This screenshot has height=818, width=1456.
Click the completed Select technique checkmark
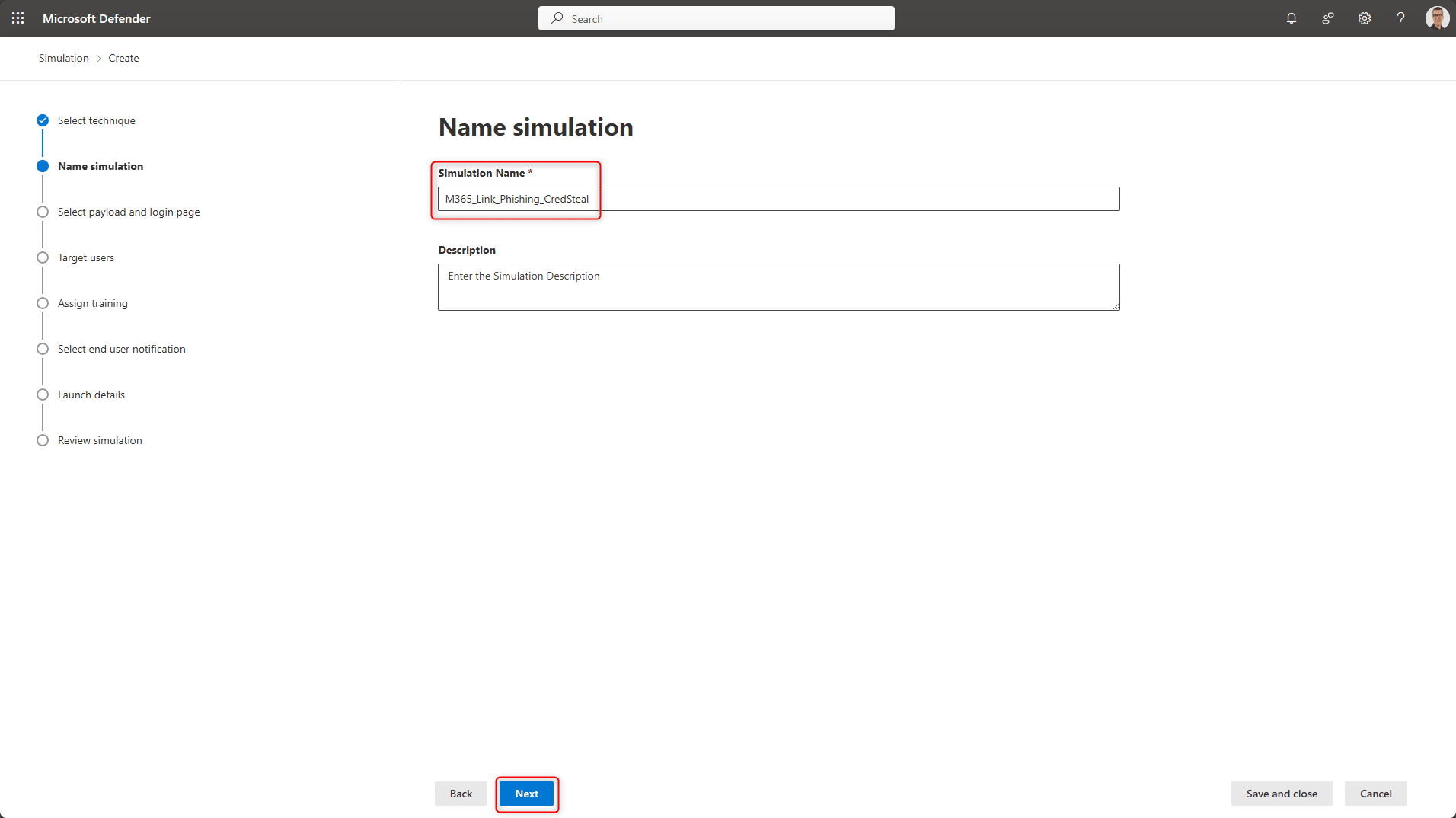pos(42,120)
